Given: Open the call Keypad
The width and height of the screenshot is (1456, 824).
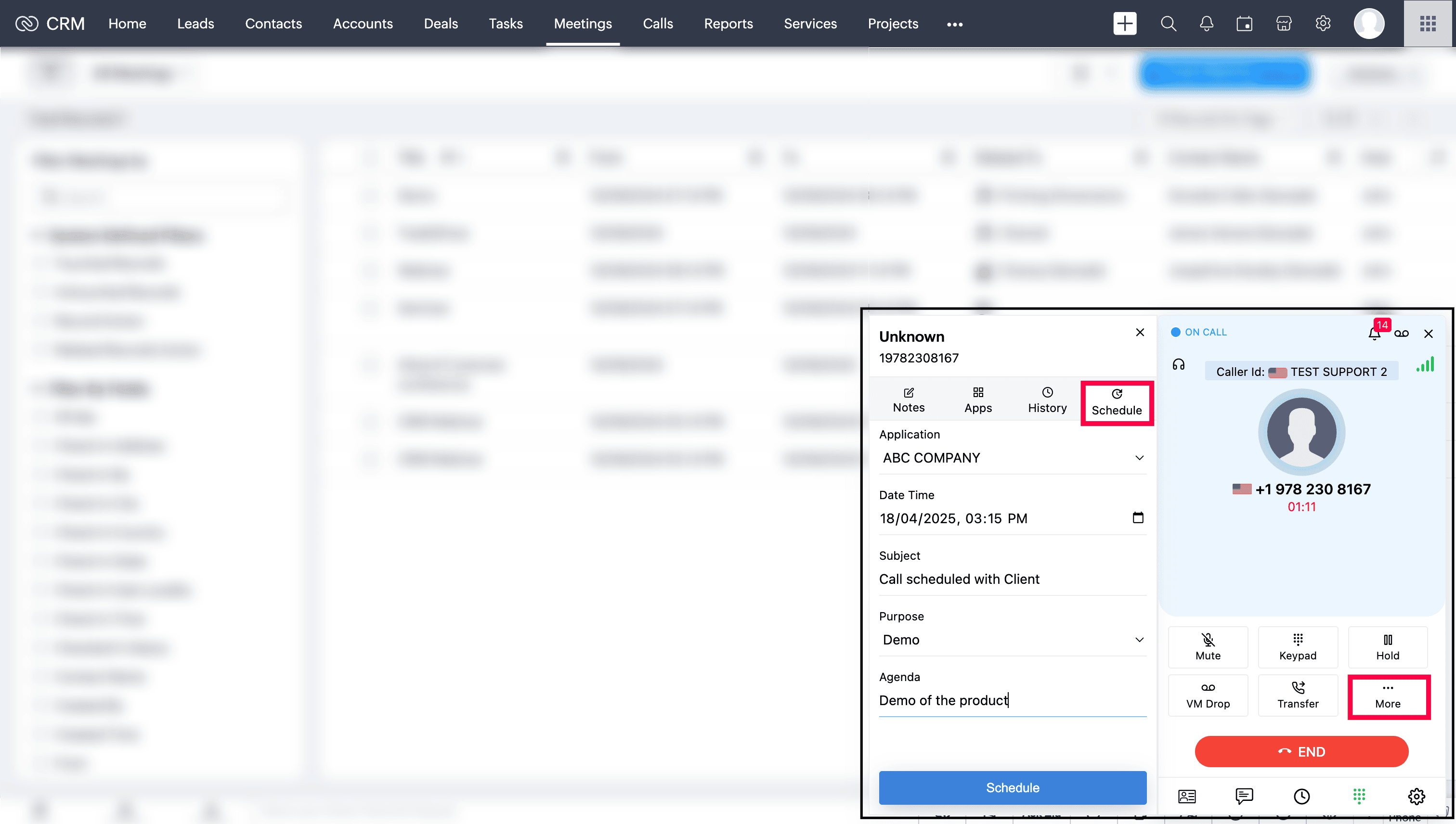Looking at the screenshot, I should point(1298,647).
